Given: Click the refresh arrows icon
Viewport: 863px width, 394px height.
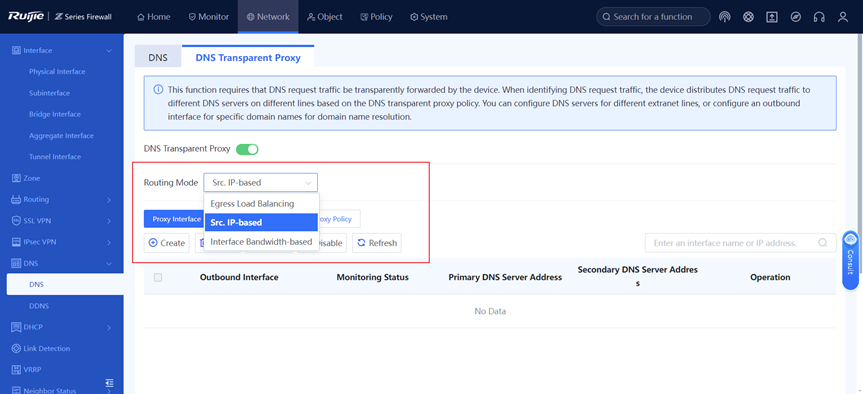Looking at the screenshot, I should click(x=361, y=243).
